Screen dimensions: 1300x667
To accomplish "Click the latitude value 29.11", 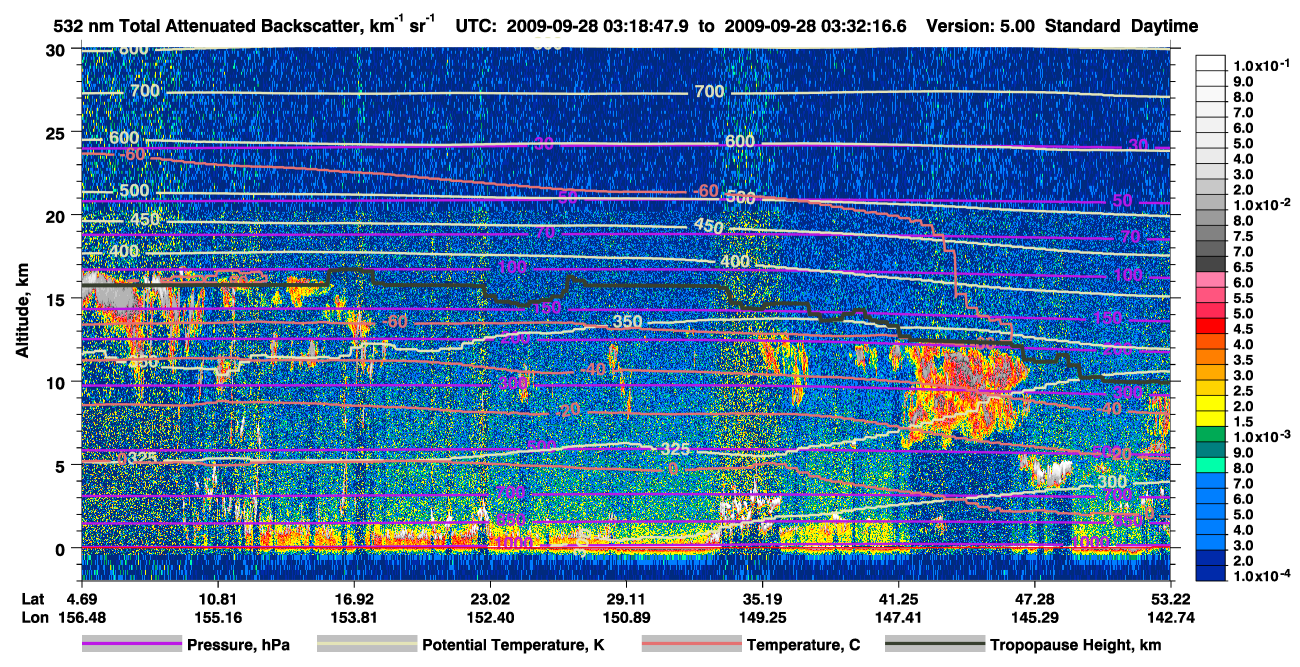I will [625, 600].
